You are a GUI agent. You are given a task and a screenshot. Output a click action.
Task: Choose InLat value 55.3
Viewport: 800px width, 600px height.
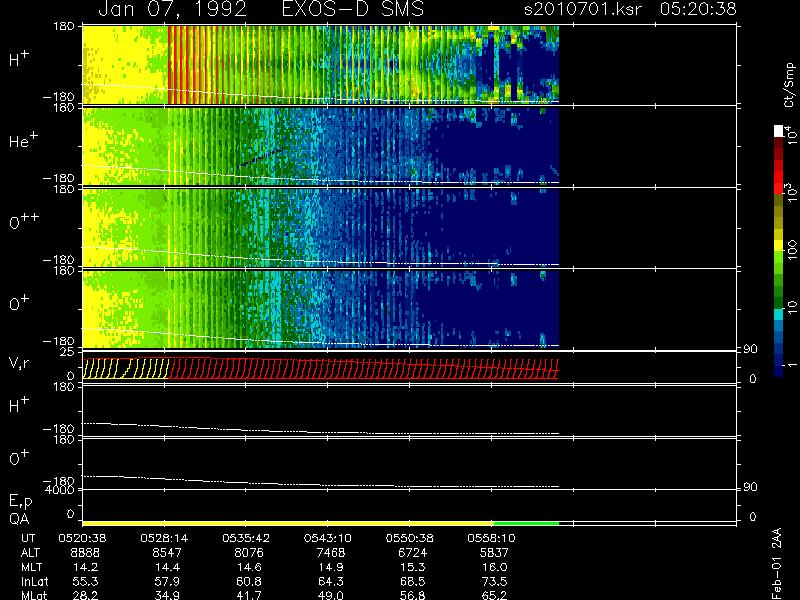(86, 581)
